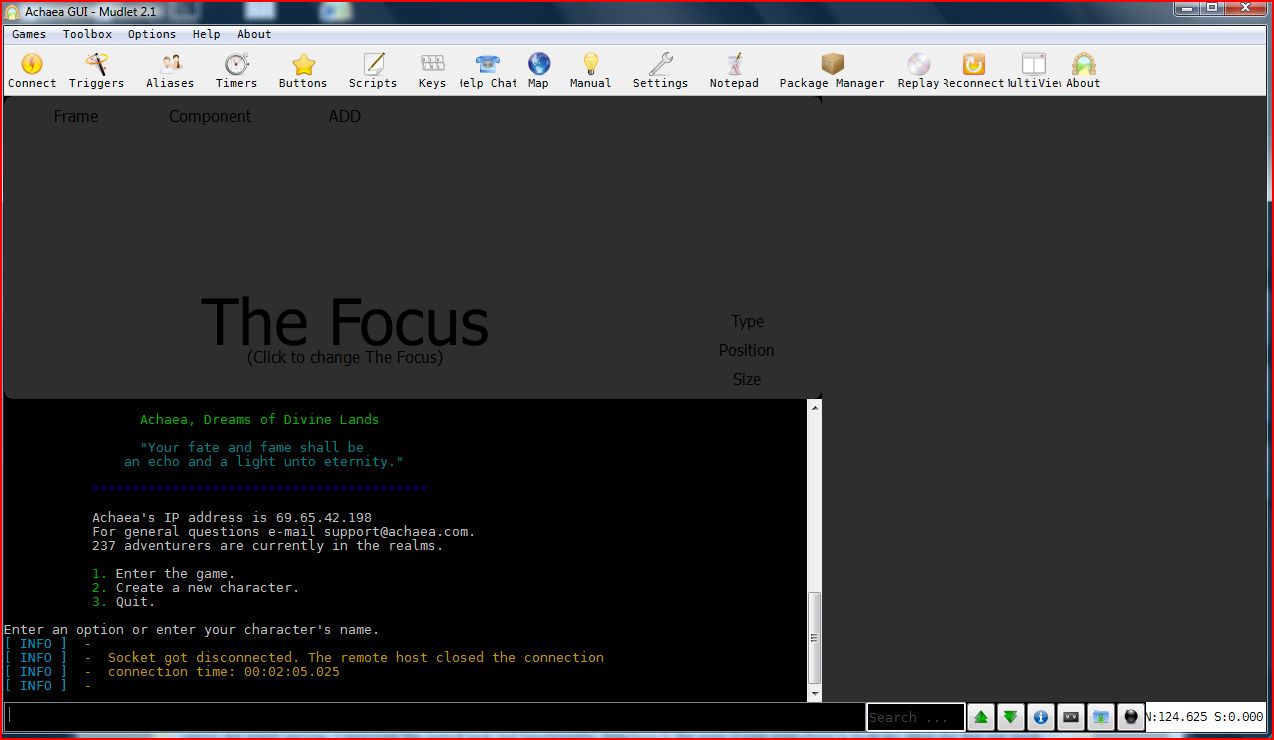The image size is (1274, 740).
Task: Open the Games menu
Action: 29,34
